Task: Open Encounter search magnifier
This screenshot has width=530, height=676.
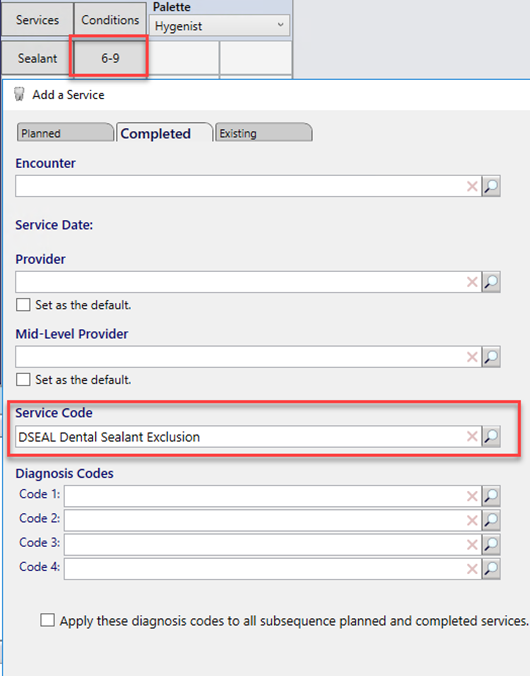Action: (x=491, y=186)
